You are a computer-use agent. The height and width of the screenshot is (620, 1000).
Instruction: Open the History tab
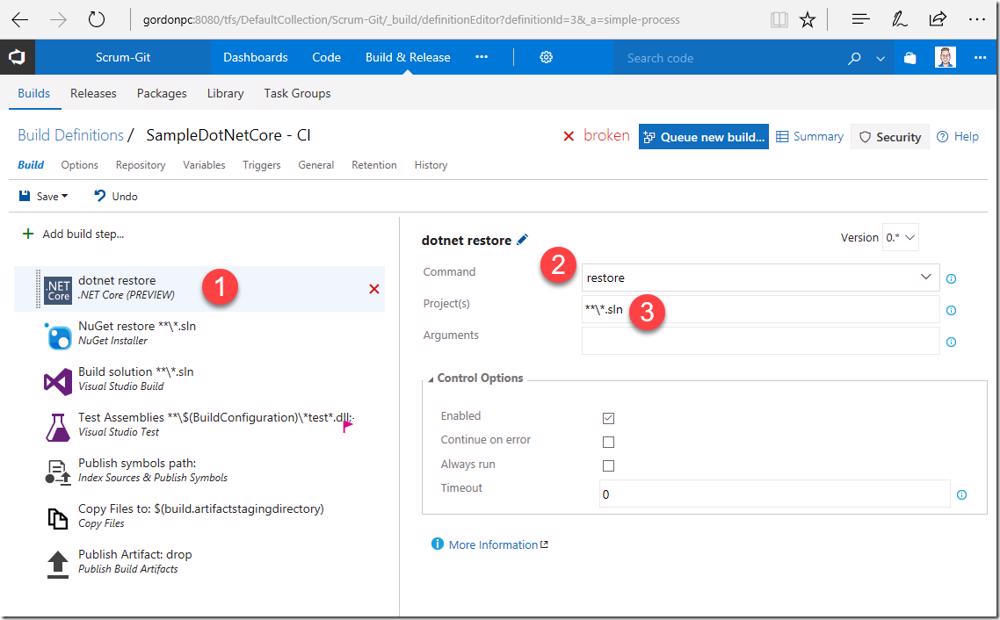click(430, 165)
